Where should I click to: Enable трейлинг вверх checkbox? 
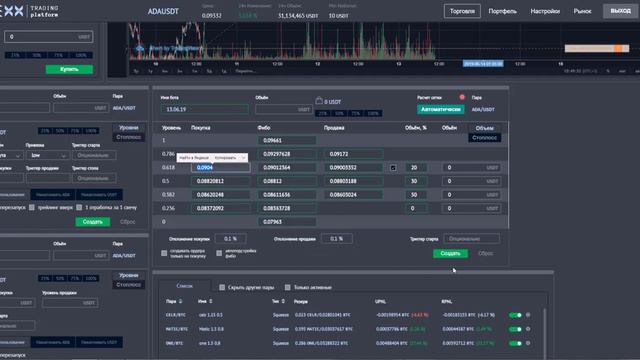[32, 207]
